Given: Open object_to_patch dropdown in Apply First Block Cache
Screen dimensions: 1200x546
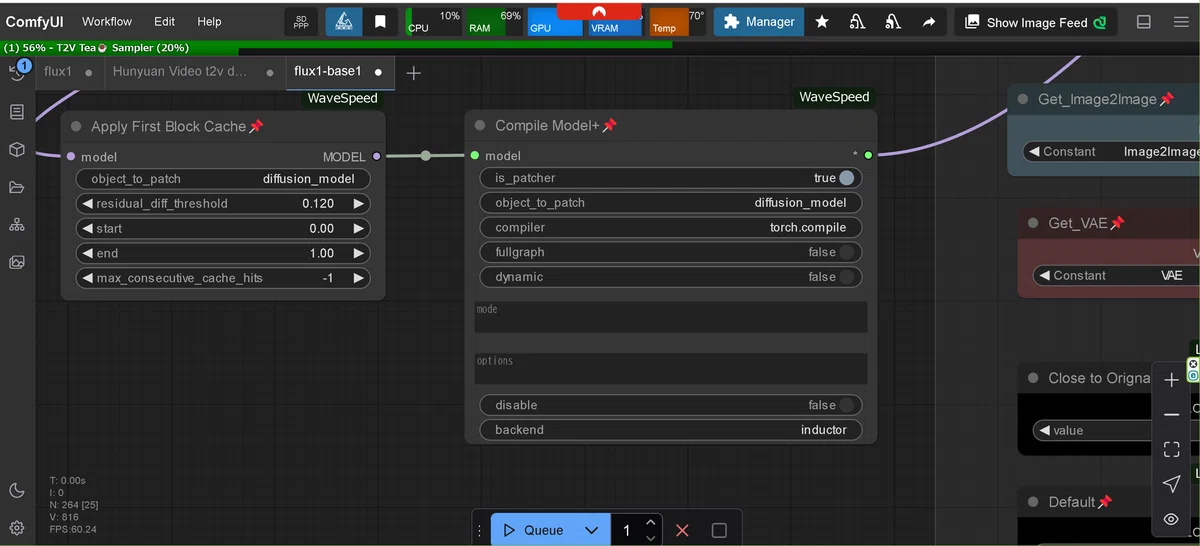Looking at the screenshot, I should pyautogui.click(x=223, y=179).
